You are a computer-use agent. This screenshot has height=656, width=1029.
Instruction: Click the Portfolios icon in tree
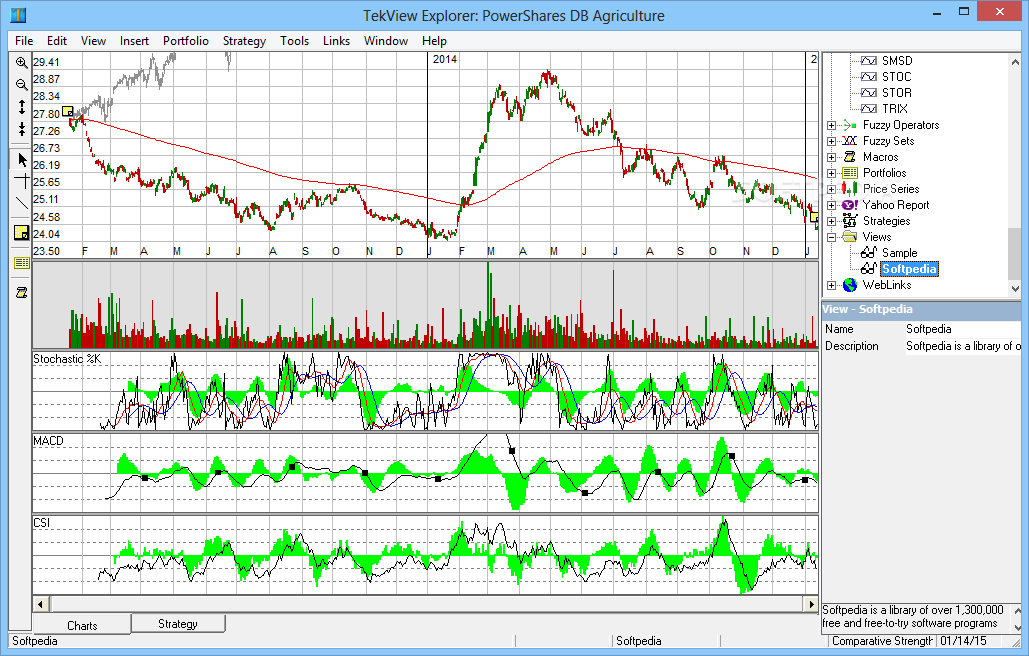coord(850,173)
